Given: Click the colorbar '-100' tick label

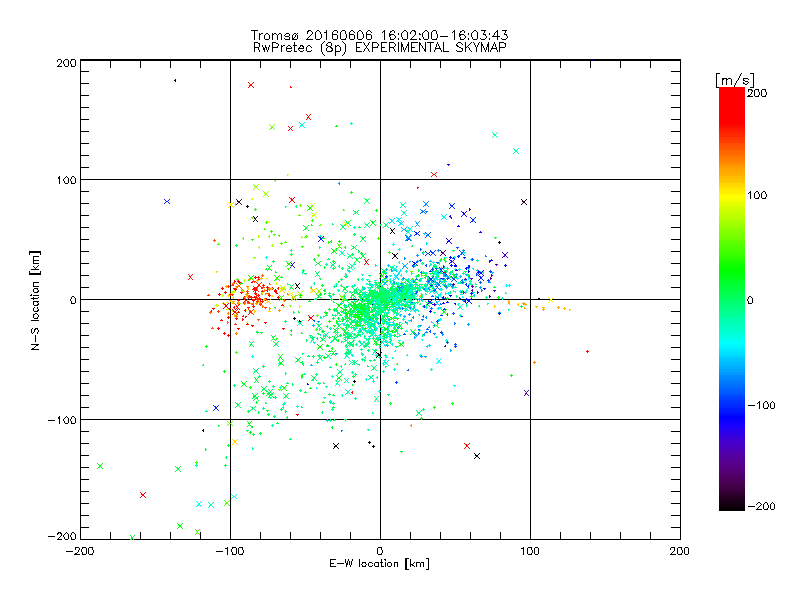Looking at the screenshot, I should pyautogui.click(x=761, y=405).
